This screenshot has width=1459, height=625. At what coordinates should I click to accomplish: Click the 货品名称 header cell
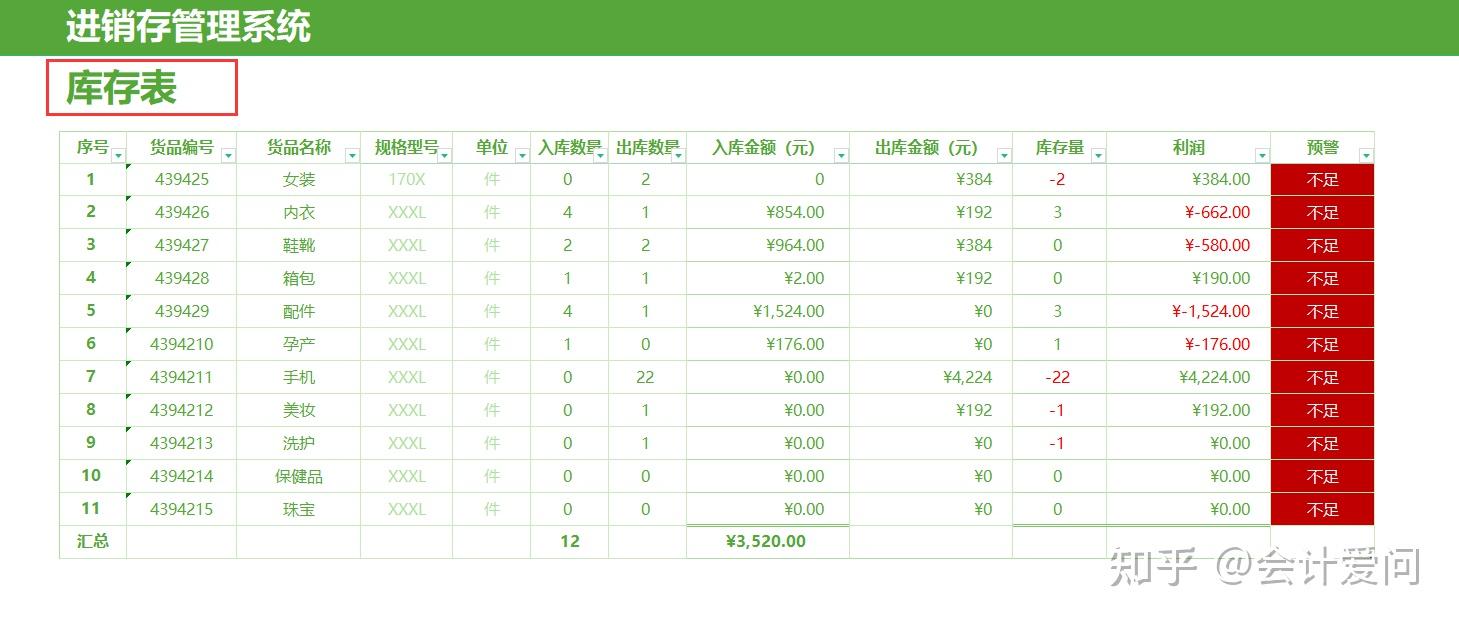[x=299, y=147]
